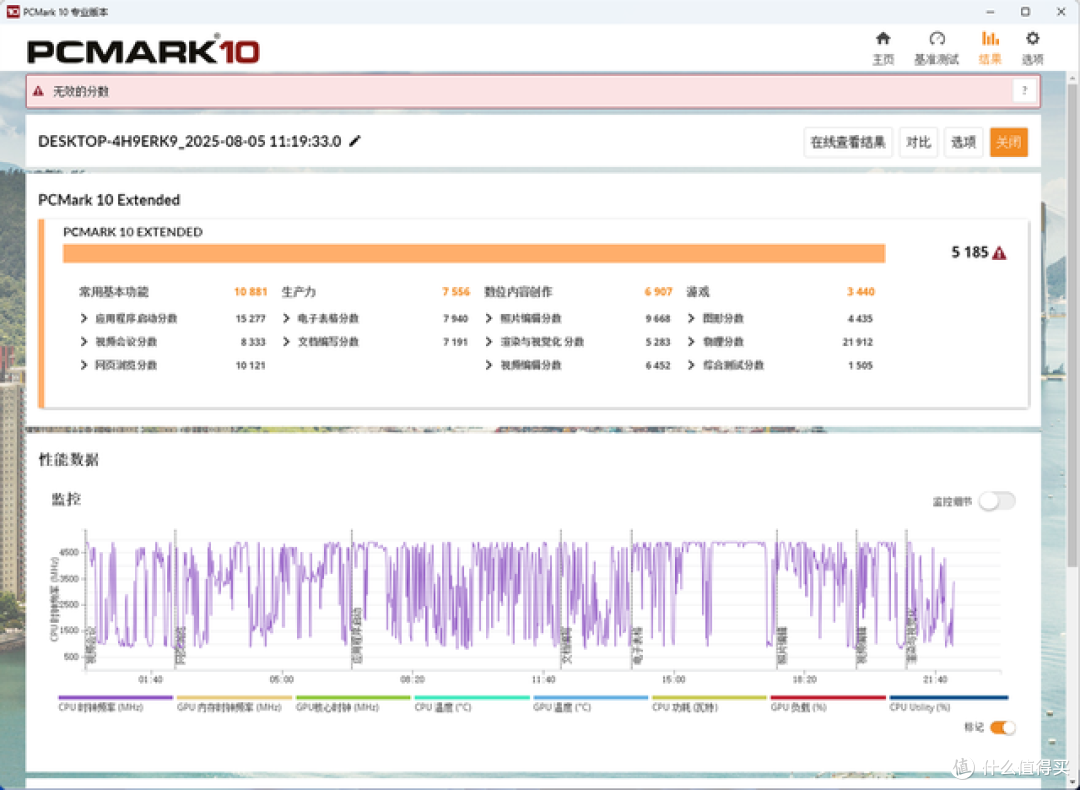Click the orange PCMark 10 Extended score bar
This screenshot has height=790, width=1080.
(x=474, y=253)
